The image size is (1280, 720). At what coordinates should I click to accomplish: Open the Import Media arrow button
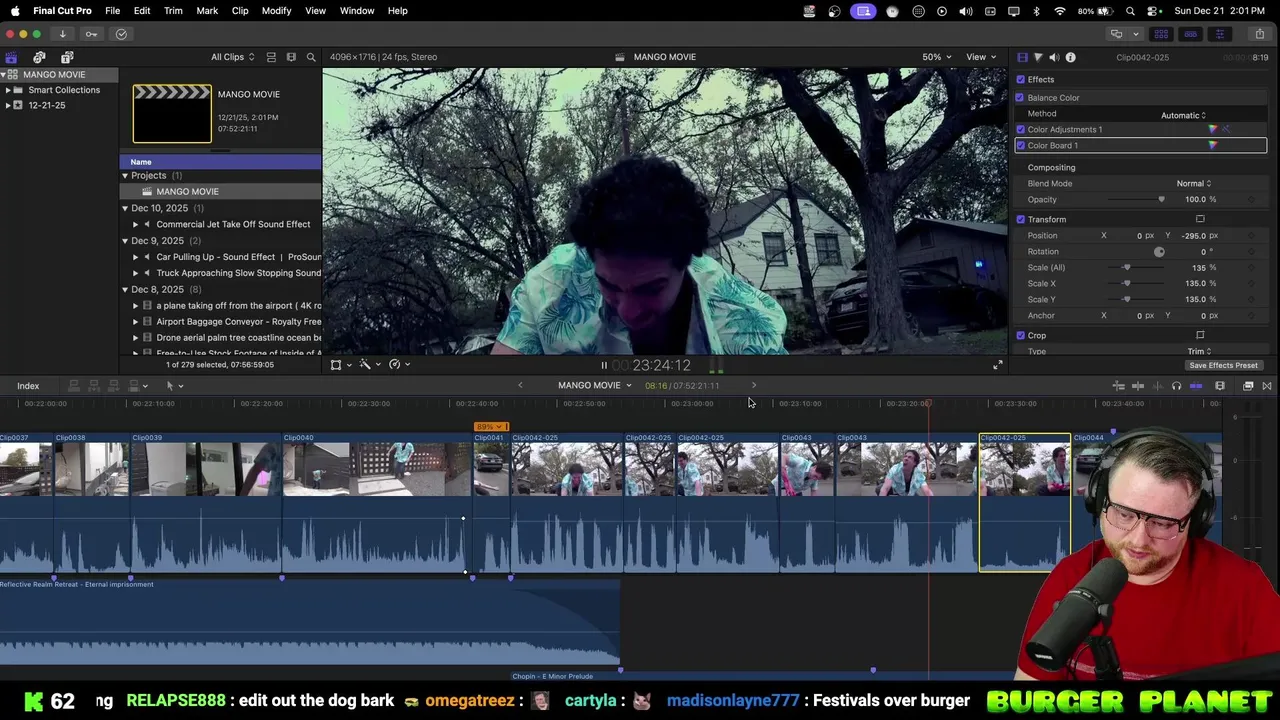click(62, 34)
